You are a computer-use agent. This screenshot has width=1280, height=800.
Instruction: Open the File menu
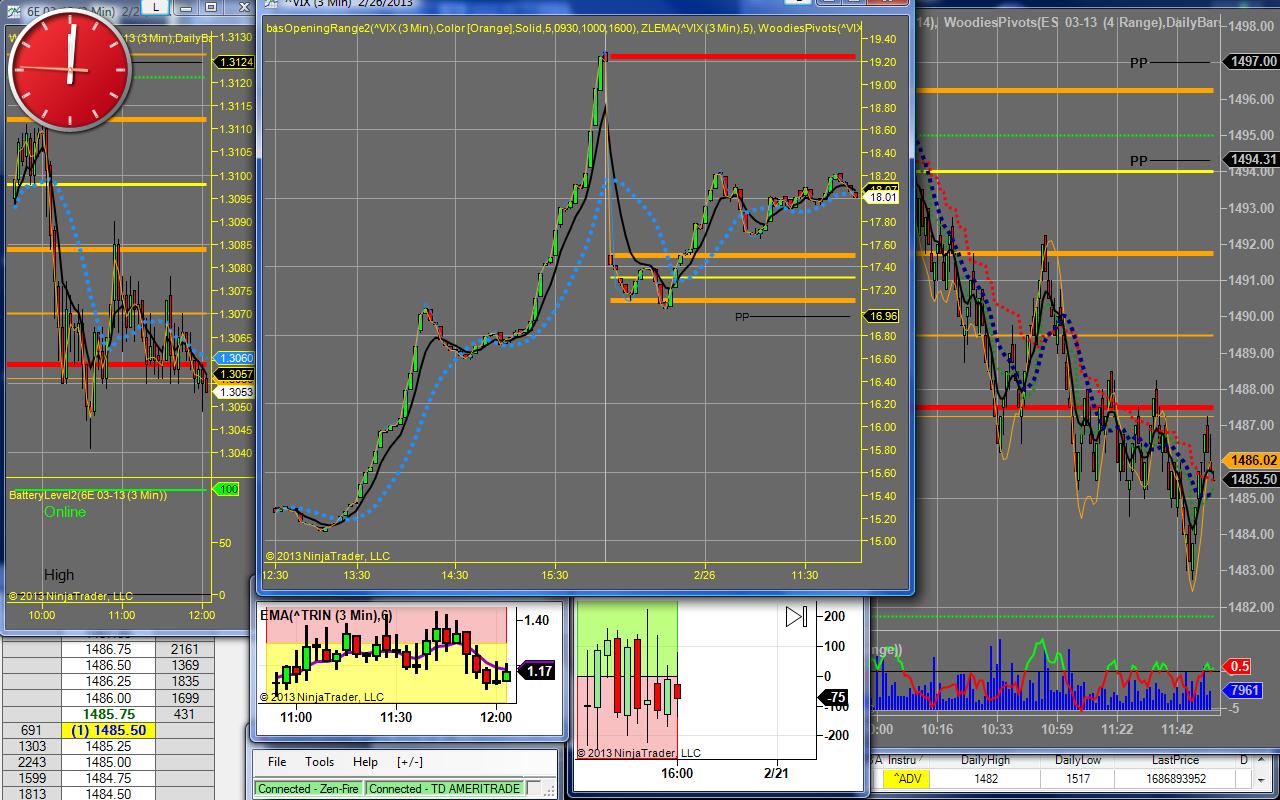click(x=277, y=762)
